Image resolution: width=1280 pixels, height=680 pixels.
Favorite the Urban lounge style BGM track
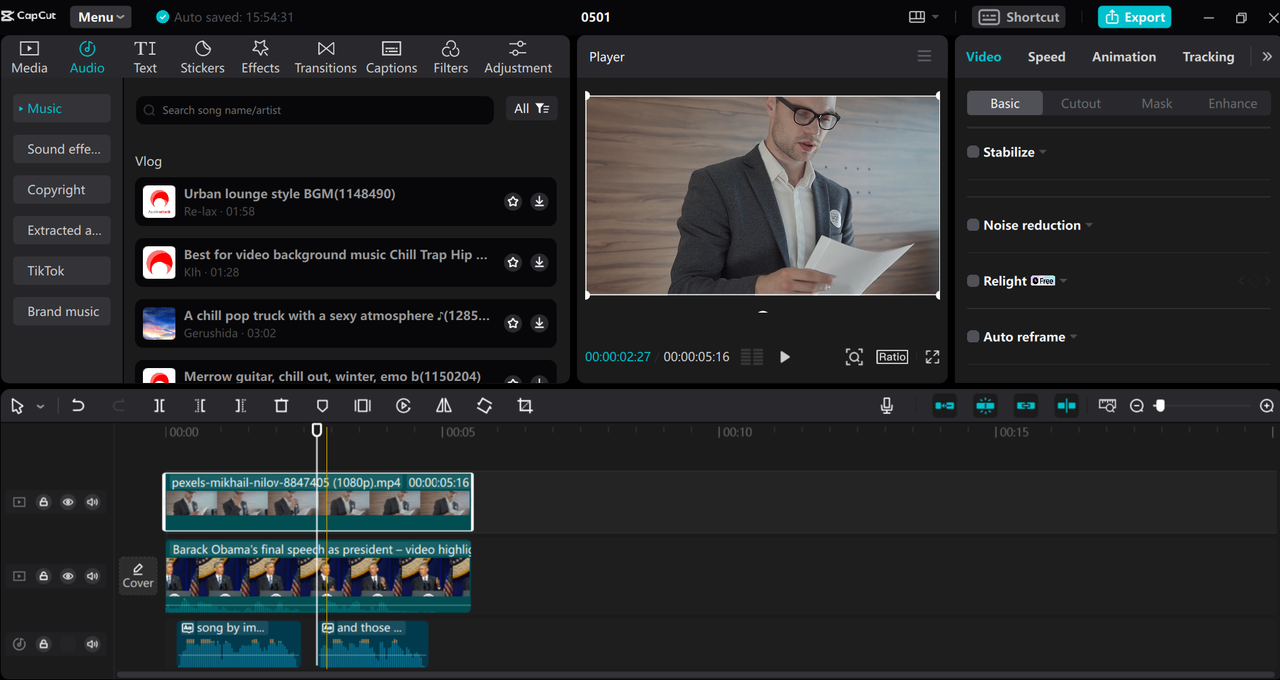click(513, 201)
